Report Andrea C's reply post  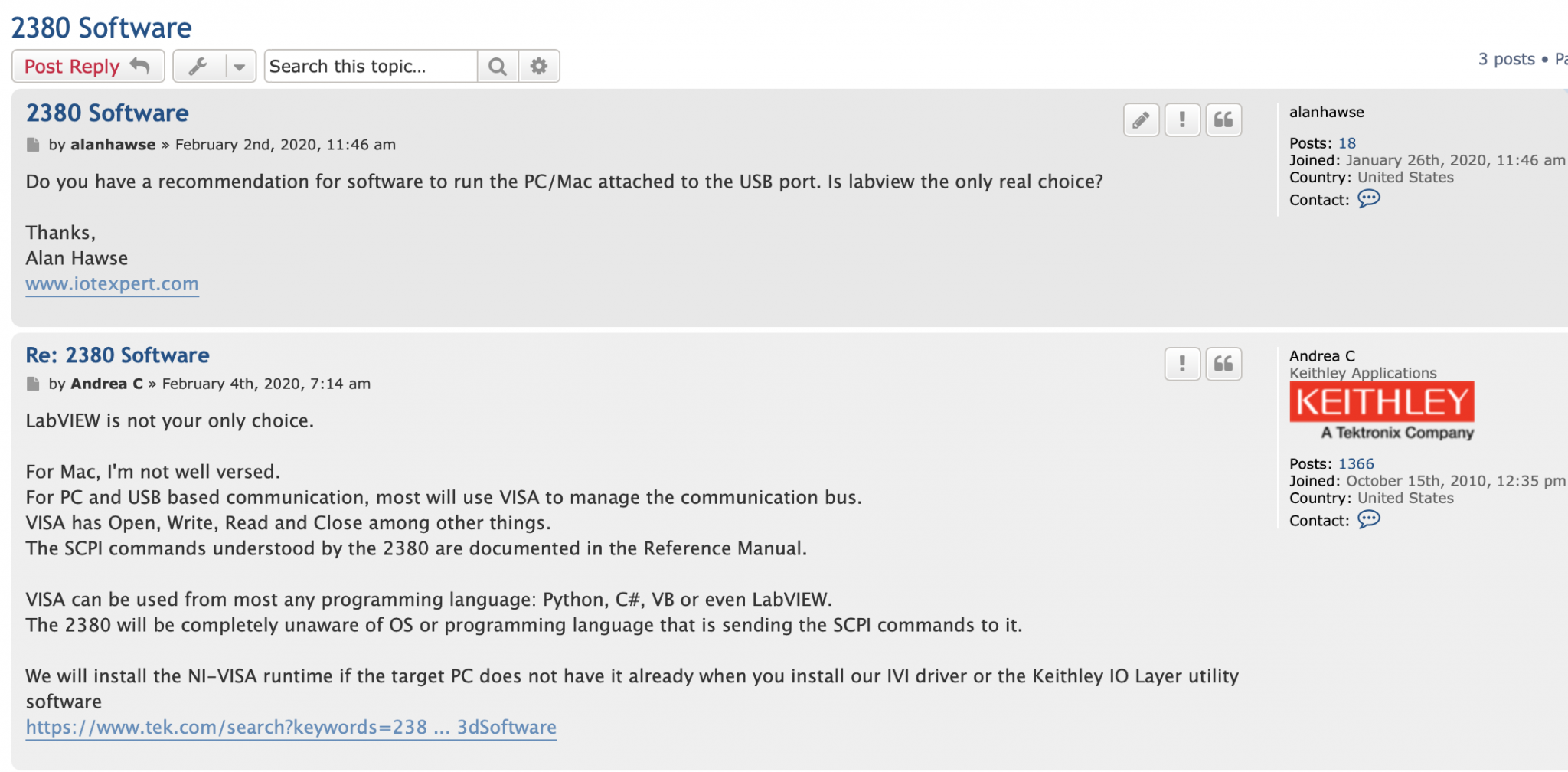coord(1182,364)
